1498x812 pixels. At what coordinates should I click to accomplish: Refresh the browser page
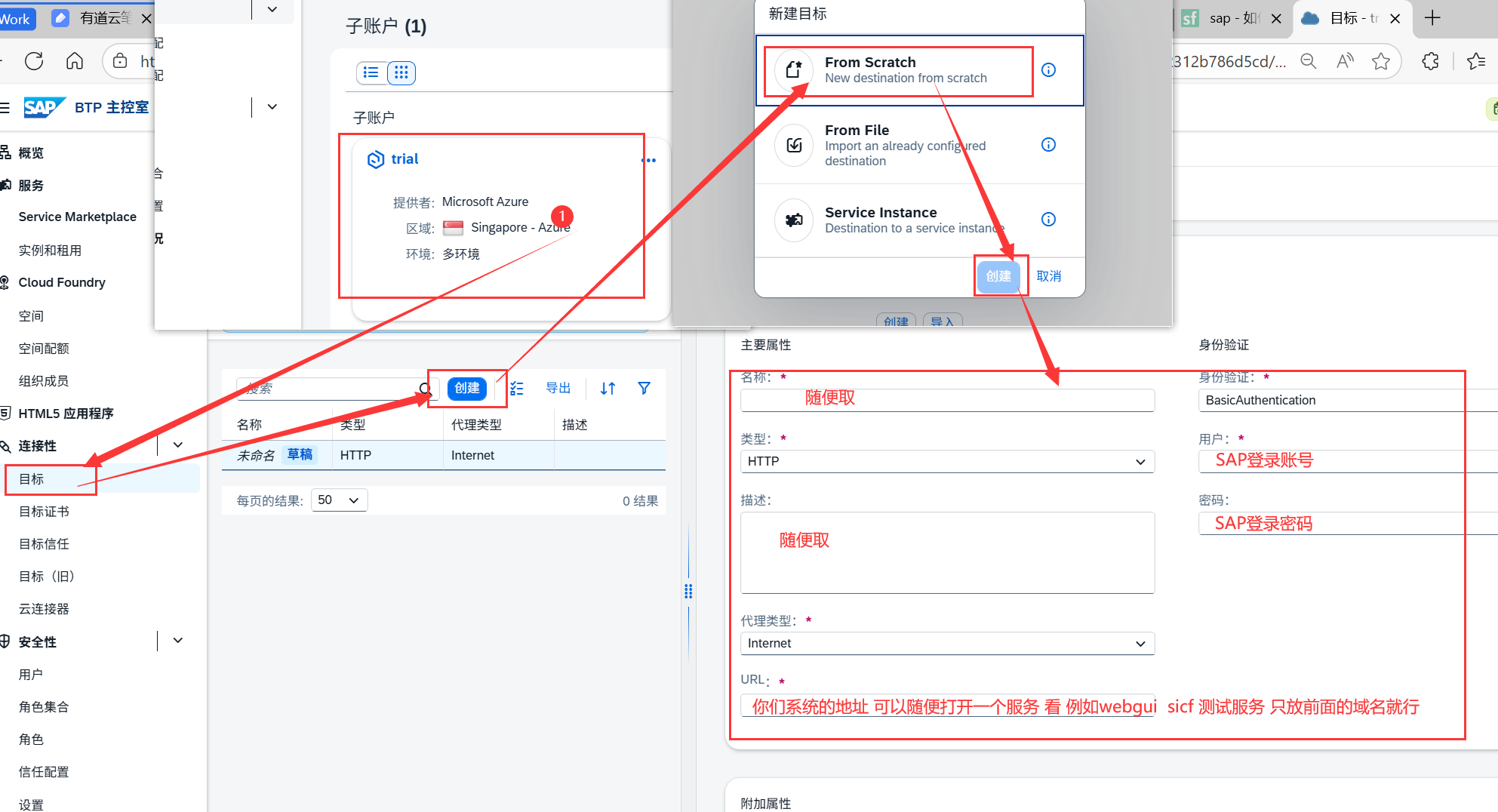coord(34,61)
